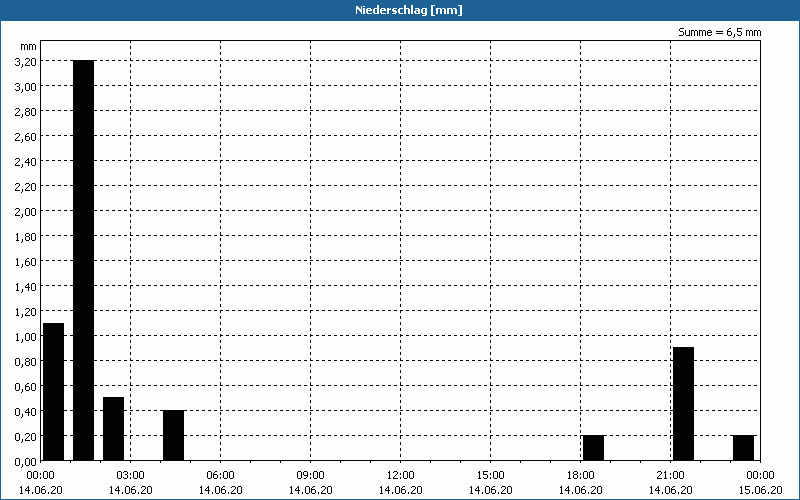Click the 3,20 mm precipitation bar
The width and height of the screenshot is (800, 500).
pos(84,260)
